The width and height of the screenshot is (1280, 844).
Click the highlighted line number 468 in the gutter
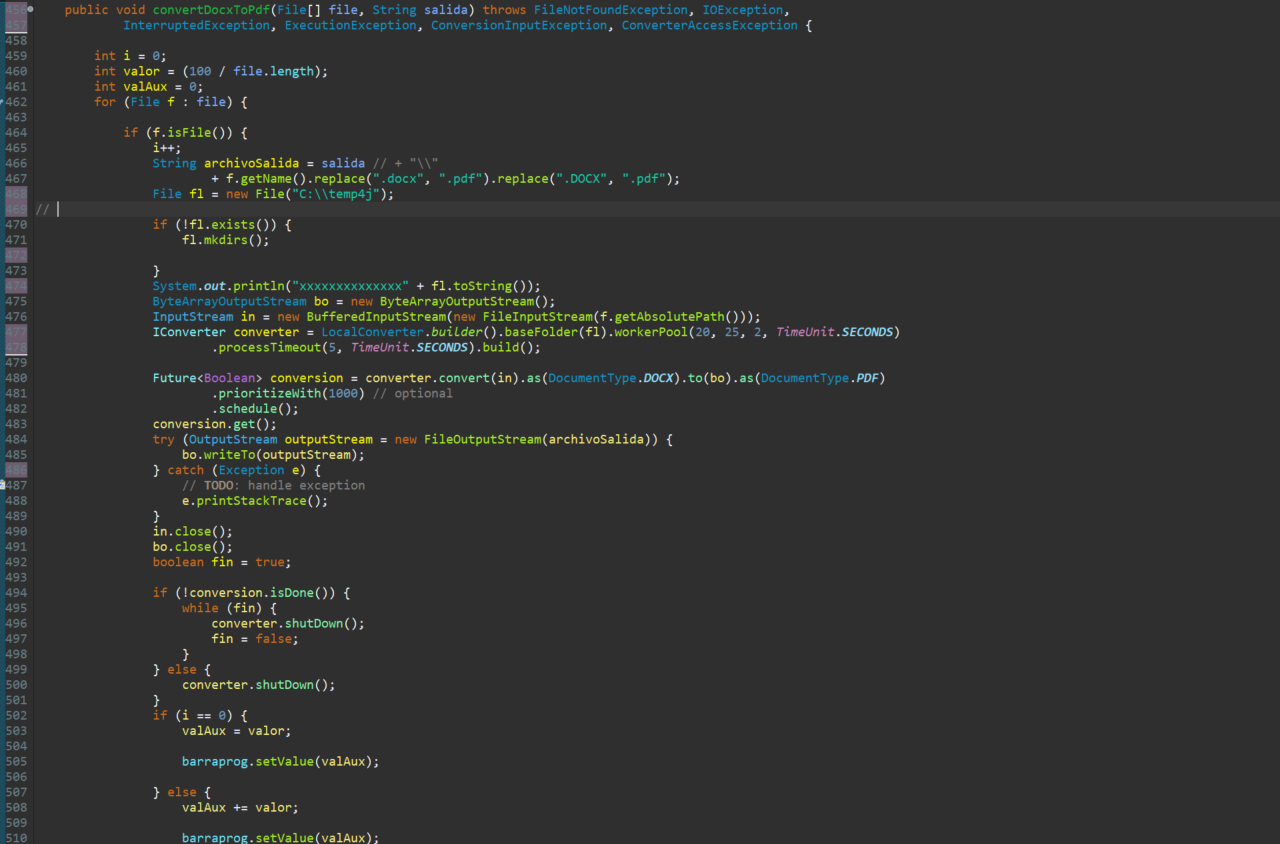click(15, 193)
